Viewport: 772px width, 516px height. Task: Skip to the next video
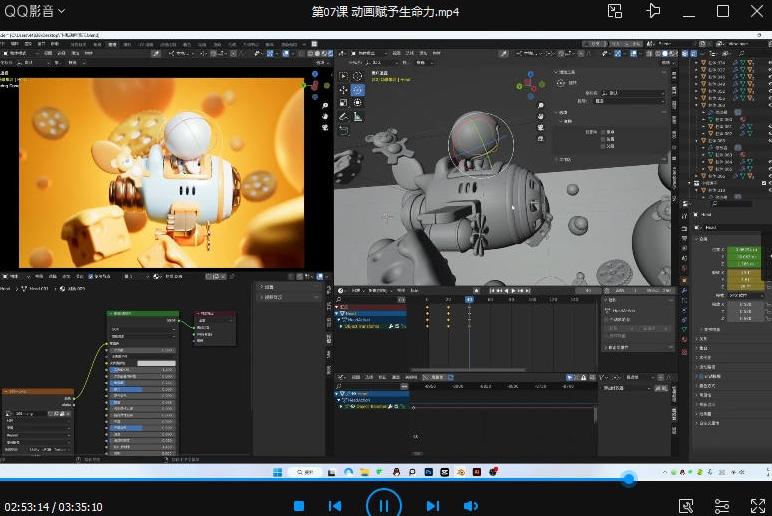(432, 506)
